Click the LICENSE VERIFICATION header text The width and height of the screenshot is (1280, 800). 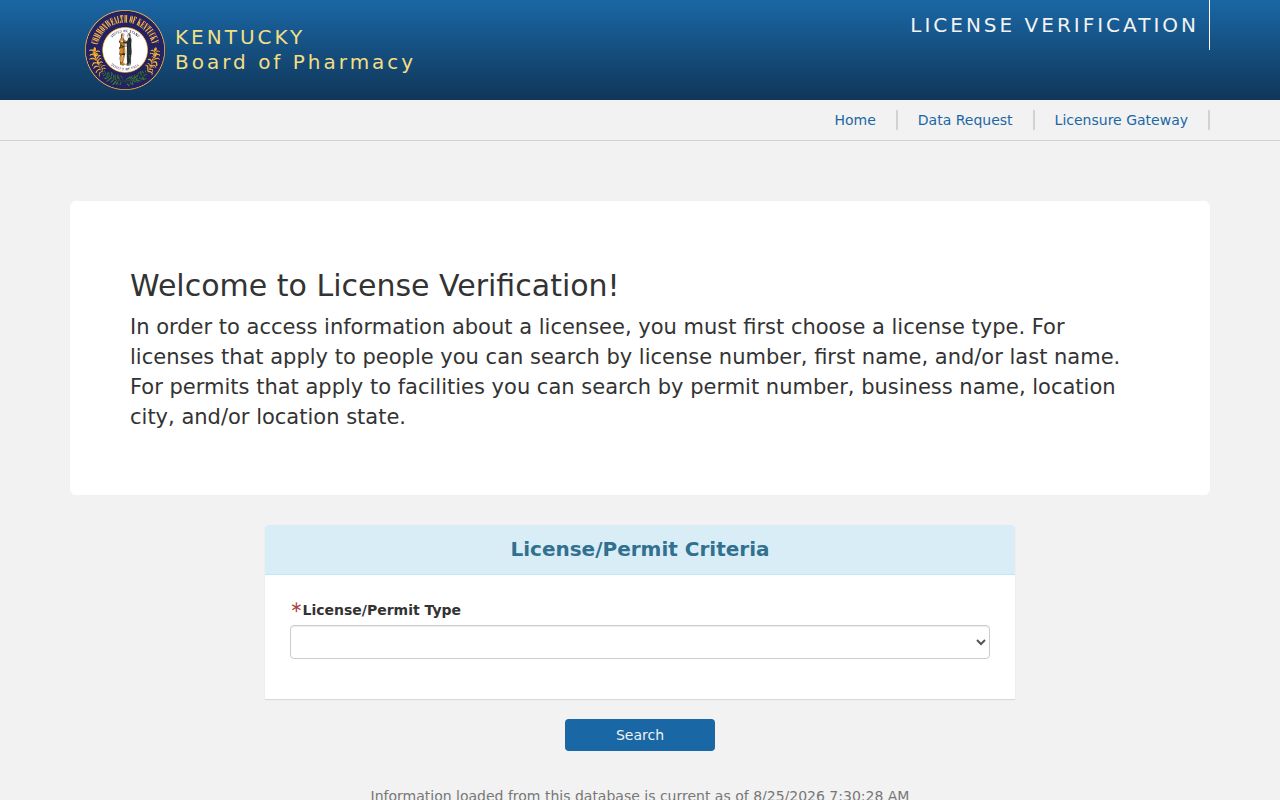click(1054, 25)
